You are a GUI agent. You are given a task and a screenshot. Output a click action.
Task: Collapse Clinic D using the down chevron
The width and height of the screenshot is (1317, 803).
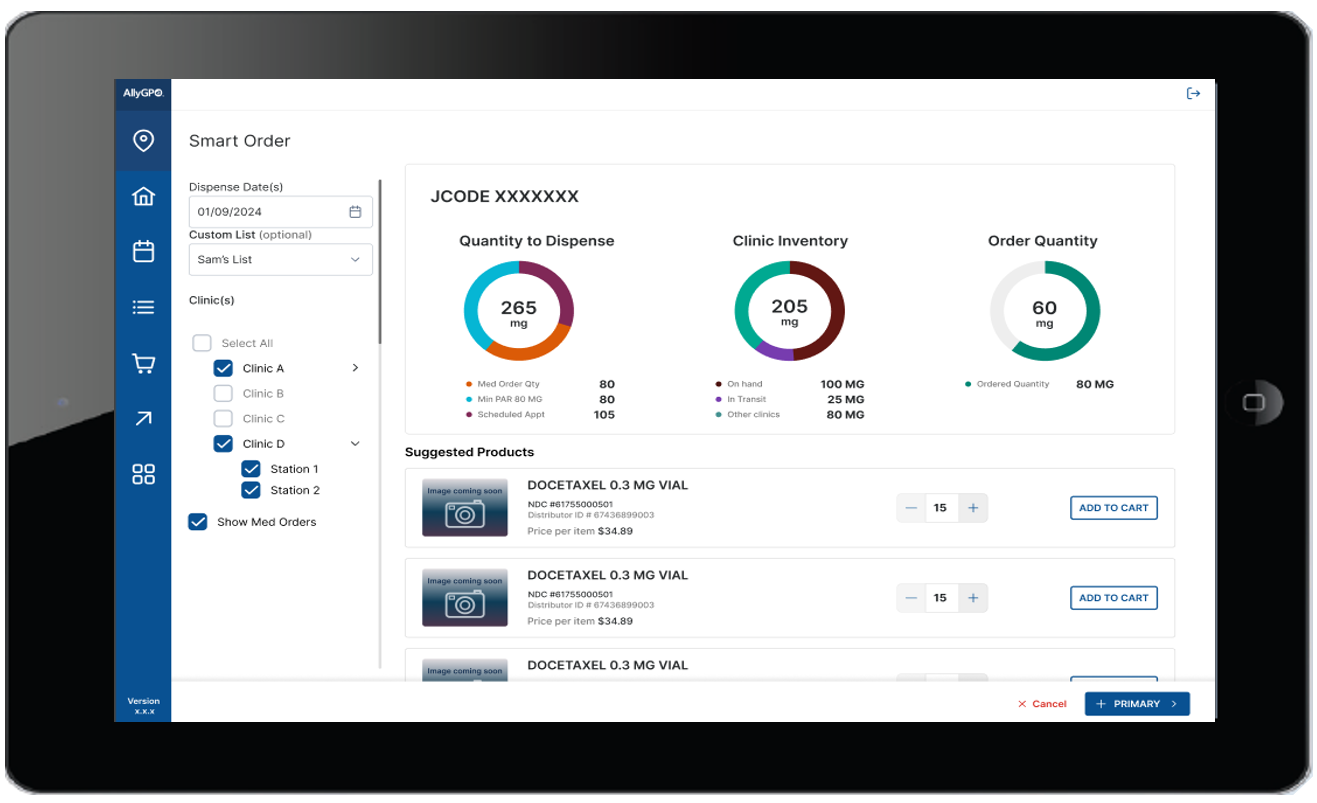(x=355, y=444)
